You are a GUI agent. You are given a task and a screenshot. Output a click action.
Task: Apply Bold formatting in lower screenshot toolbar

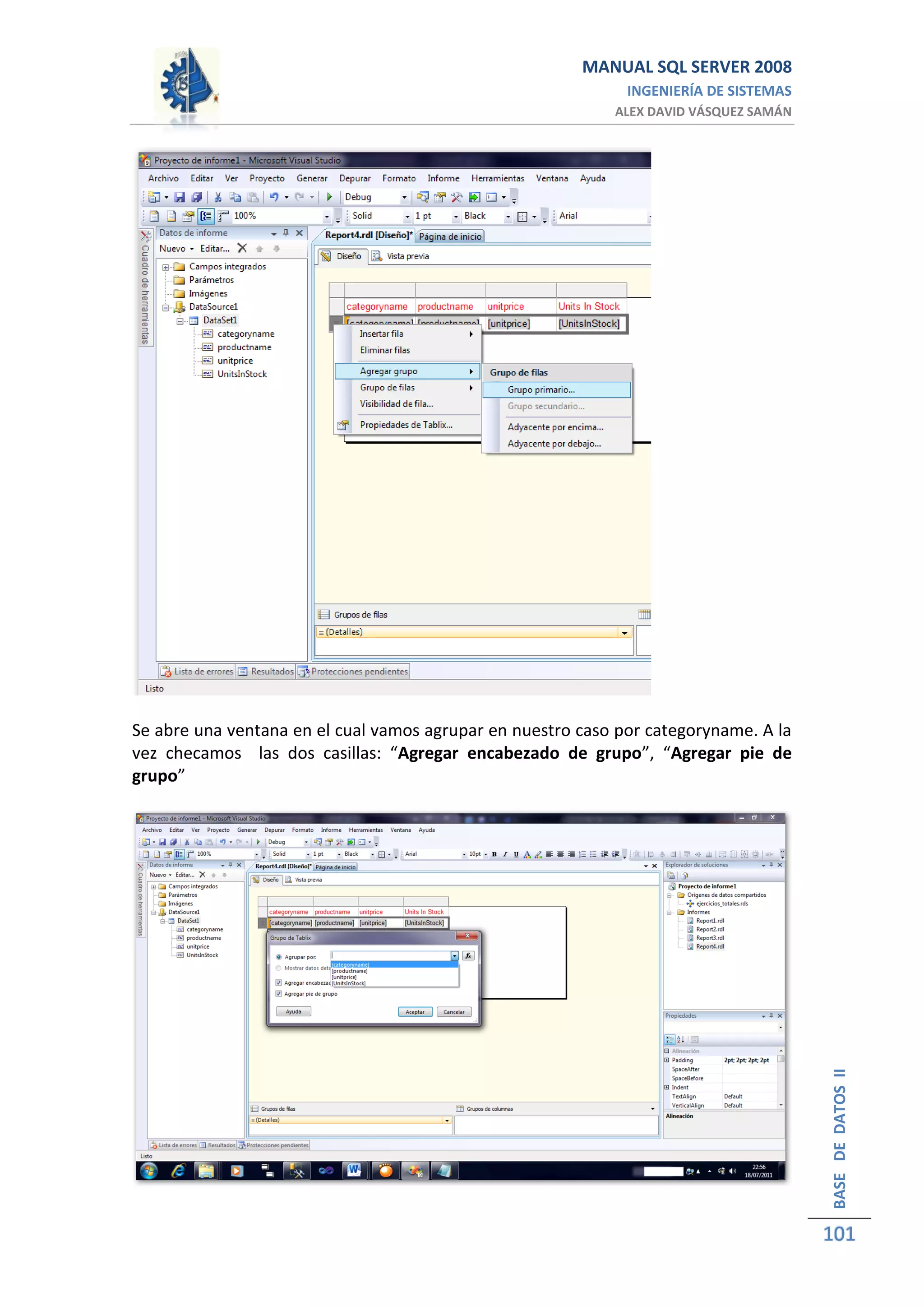coord(494,854)
